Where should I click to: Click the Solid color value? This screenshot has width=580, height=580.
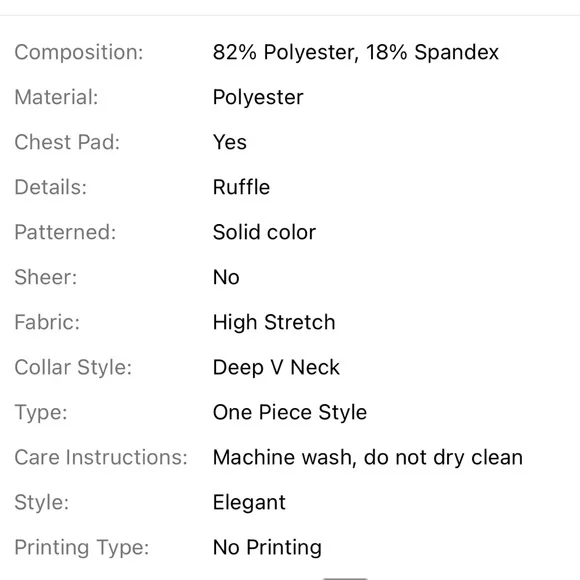pos(264,232)
